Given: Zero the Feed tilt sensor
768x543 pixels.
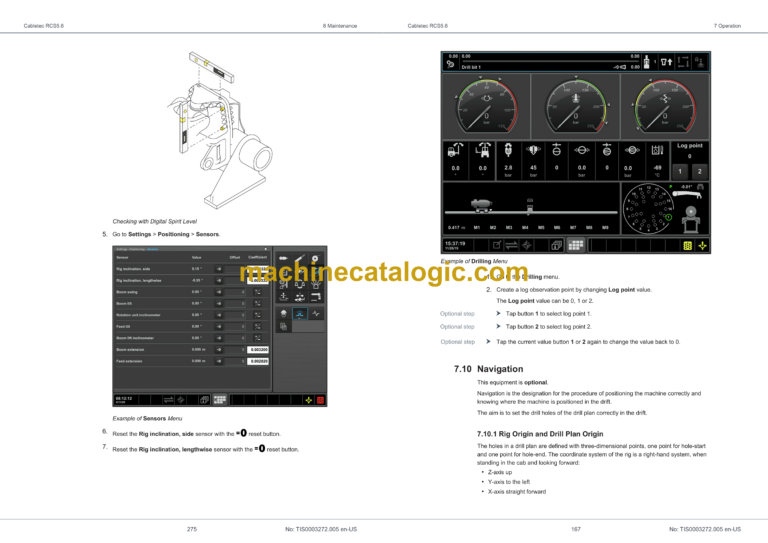Looking at the screenshot, I should (x=219, y=327).
